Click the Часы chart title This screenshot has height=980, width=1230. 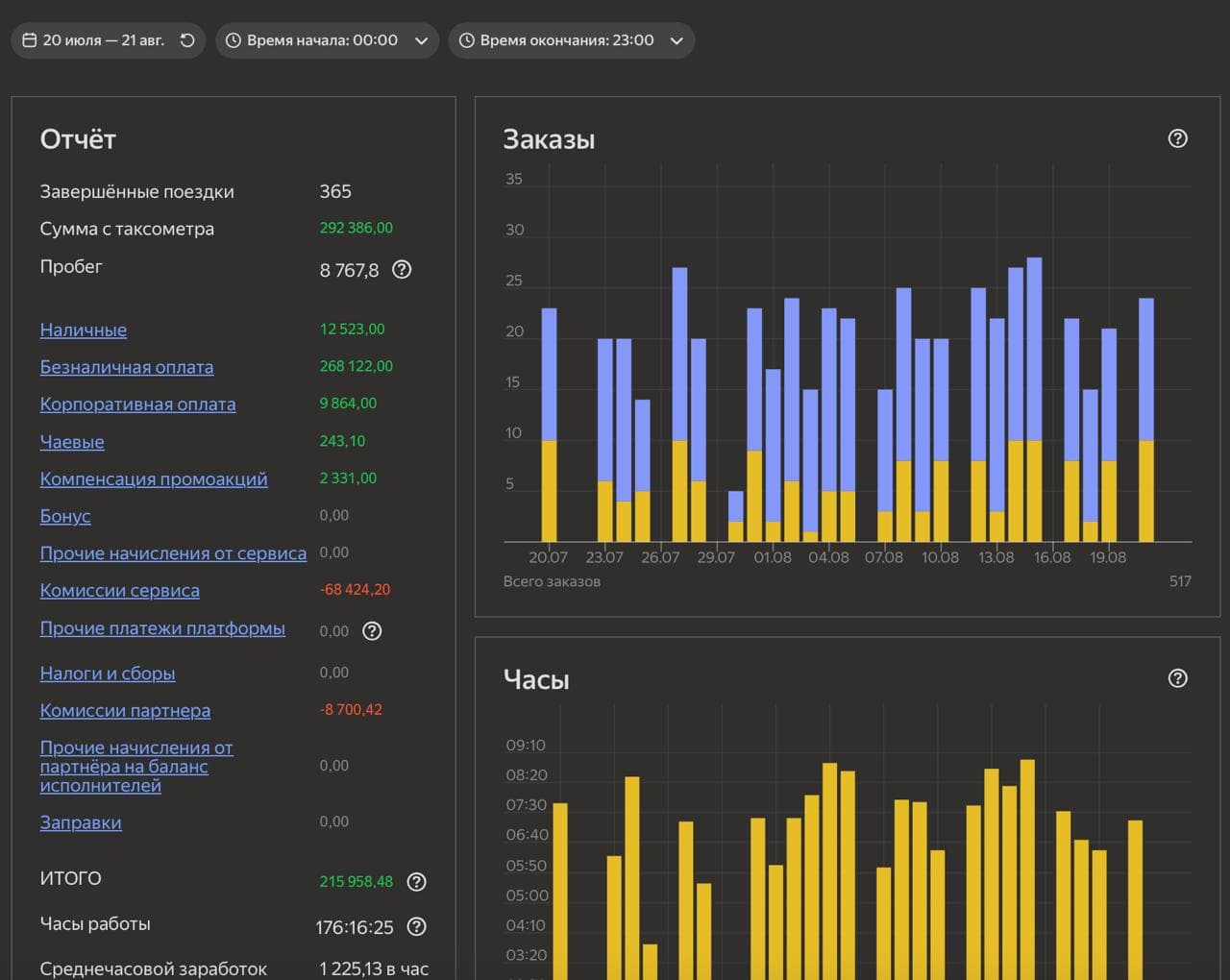(536, 679)
